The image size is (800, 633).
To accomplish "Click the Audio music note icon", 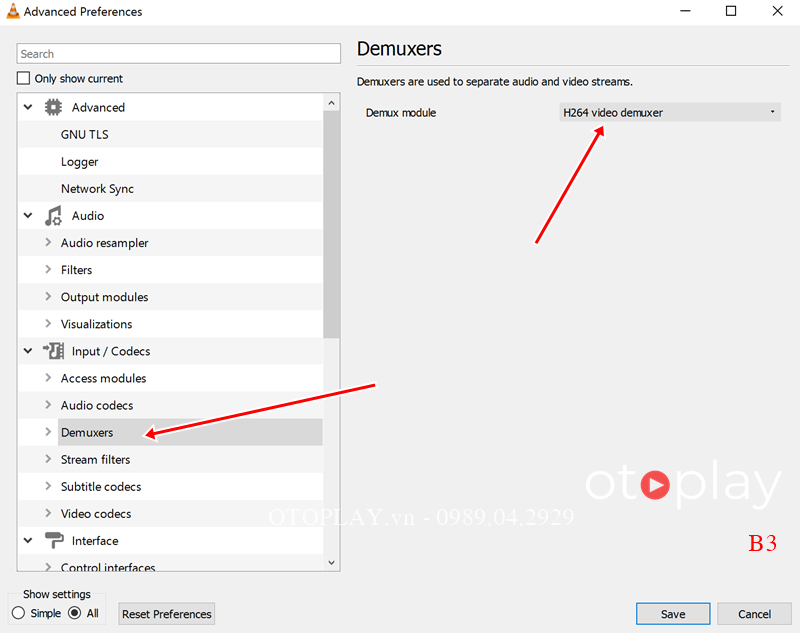I will (x=53, y=216).
